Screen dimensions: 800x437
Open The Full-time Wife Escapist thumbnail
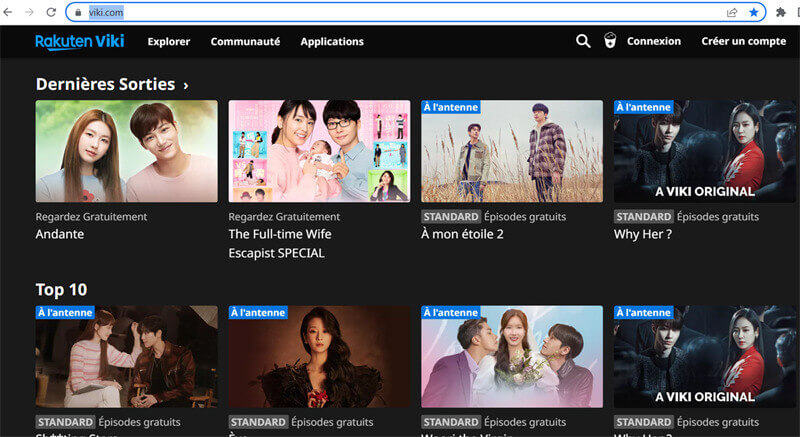coord(319,151)
